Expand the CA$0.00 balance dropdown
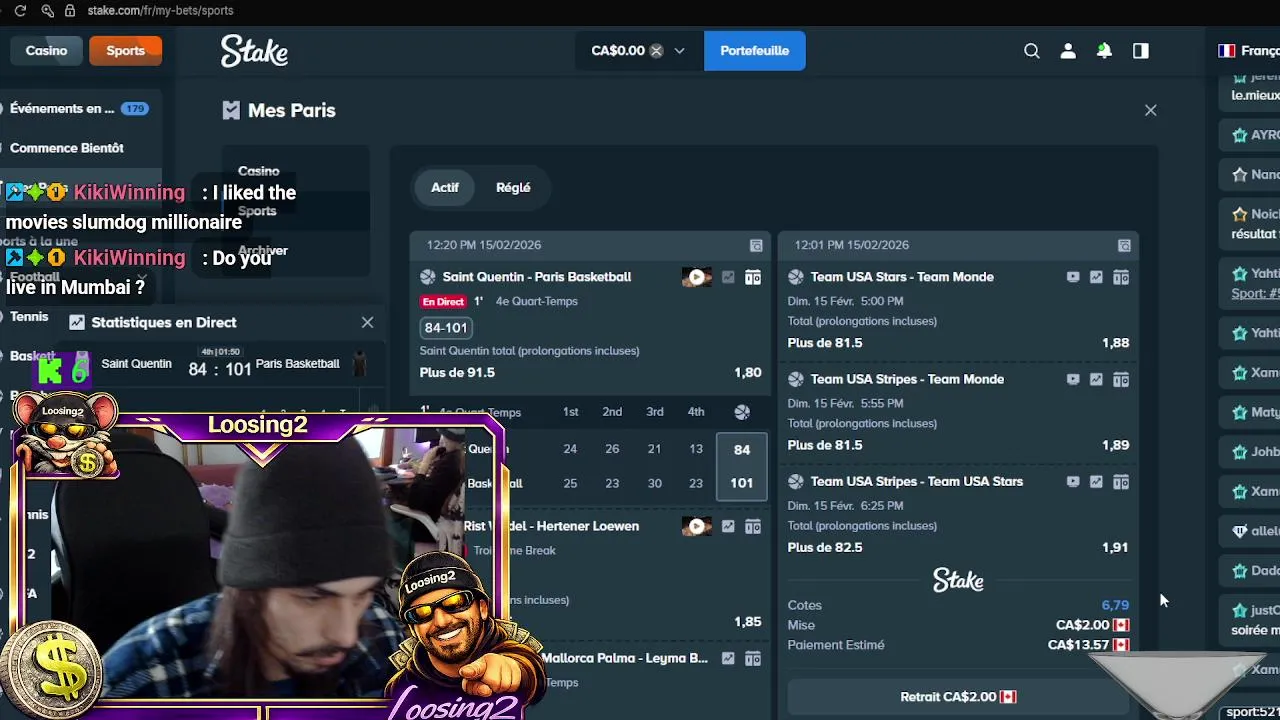This screenshot has height=720, width=1280. [680, 51]
